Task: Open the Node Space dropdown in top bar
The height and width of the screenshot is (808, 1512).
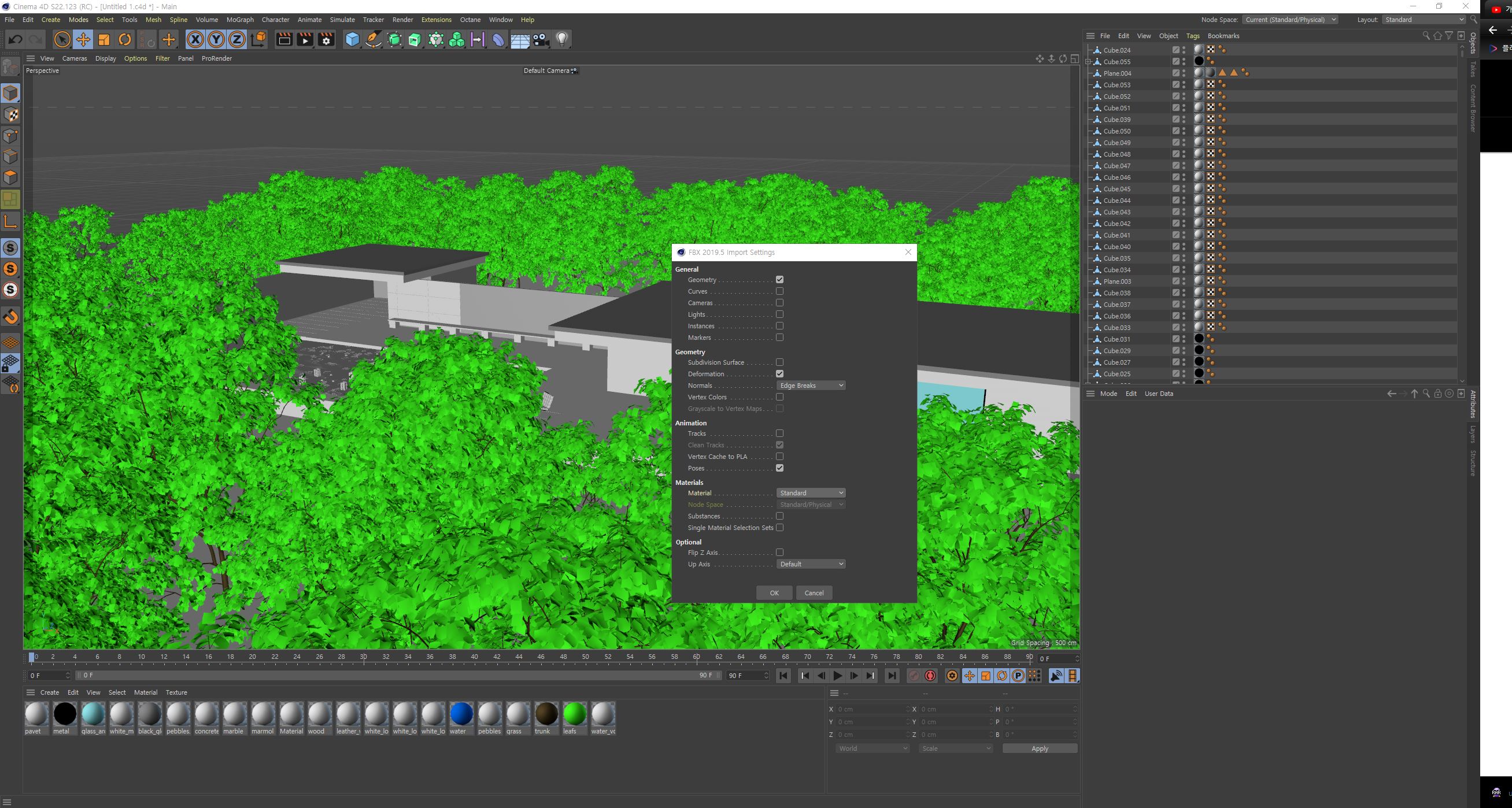Action: click(1290, 20)
